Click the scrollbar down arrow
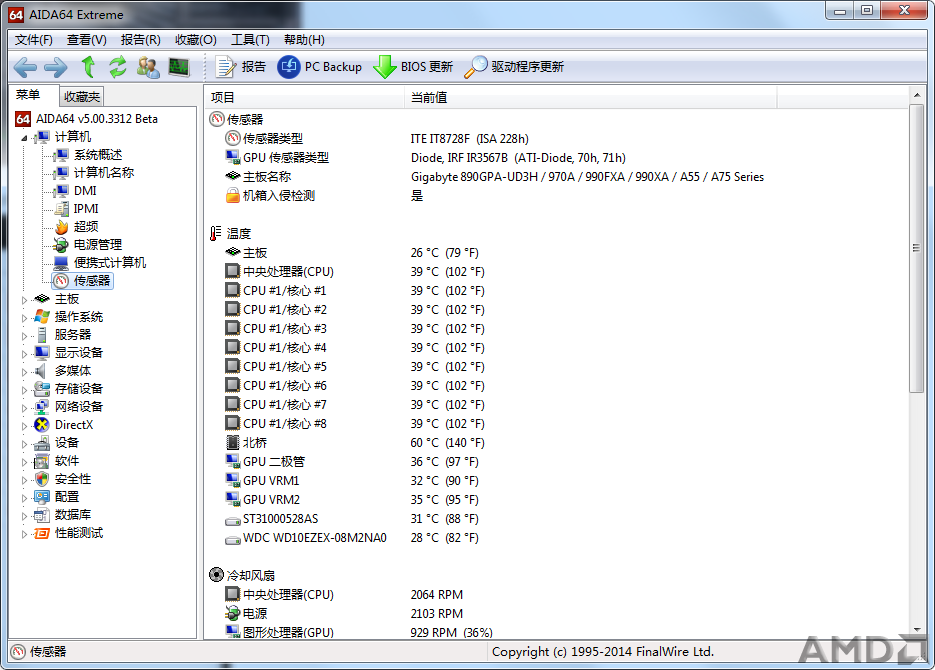 [917, 629]
